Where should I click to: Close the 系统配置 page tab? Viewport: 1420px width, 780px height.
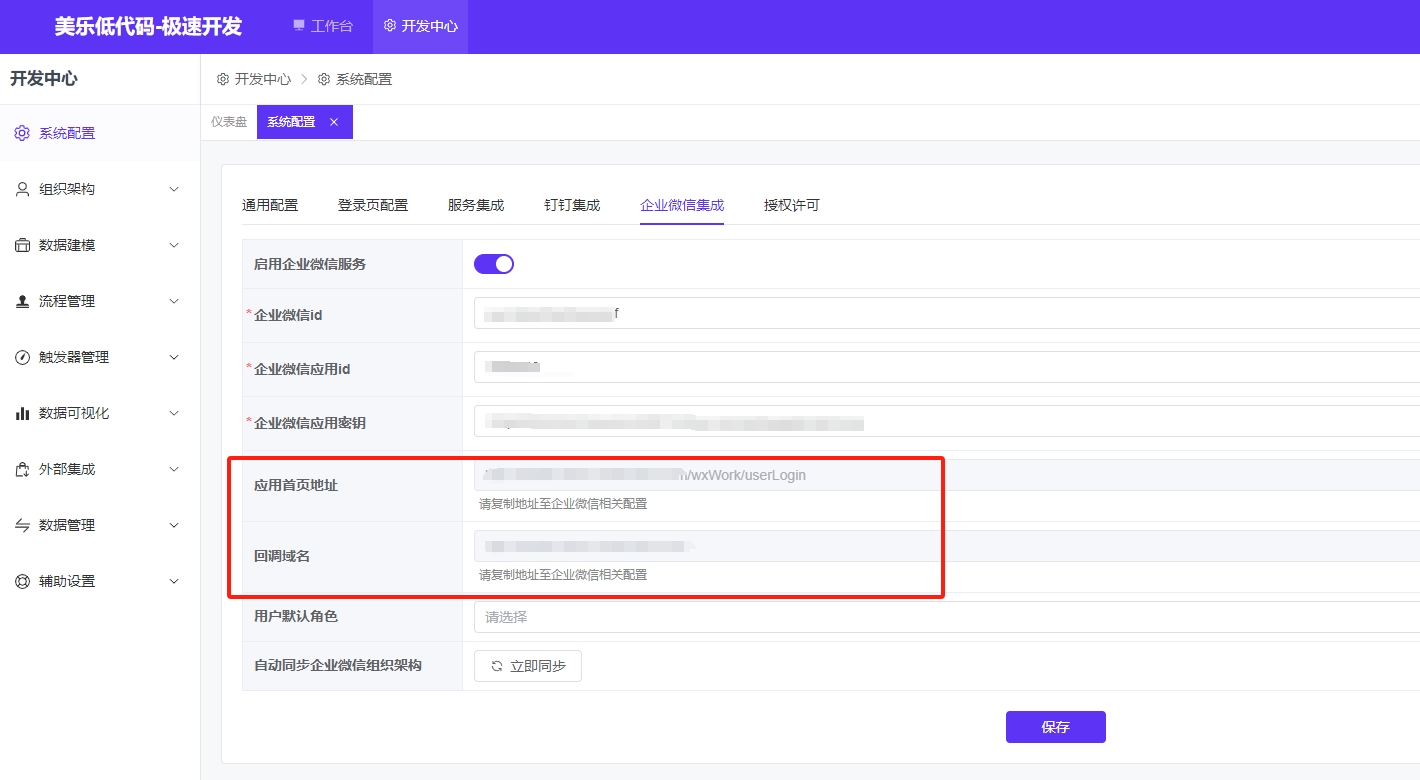click(x=334, y=122)
